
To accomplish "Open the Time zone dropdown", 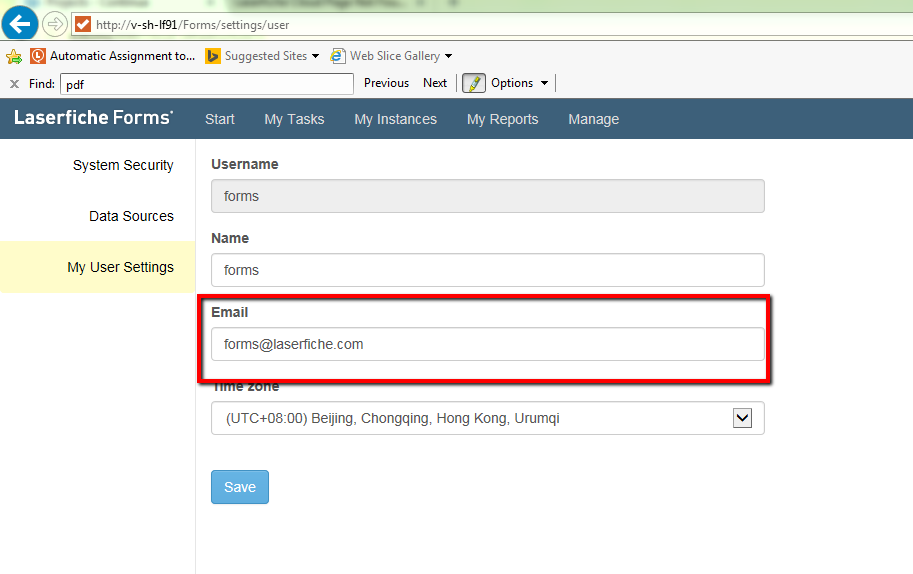I will 487,418.
